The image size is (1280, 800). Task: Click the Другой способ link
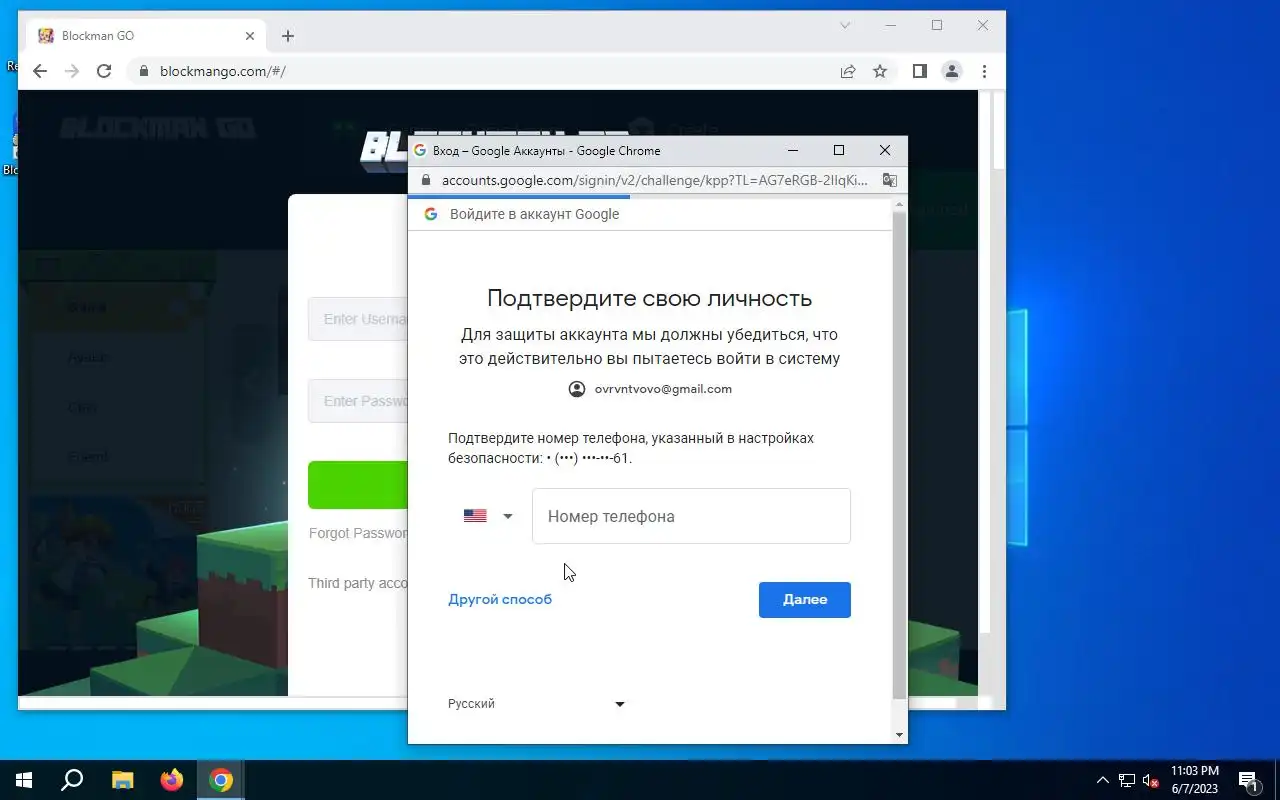(x=500, y=599)
